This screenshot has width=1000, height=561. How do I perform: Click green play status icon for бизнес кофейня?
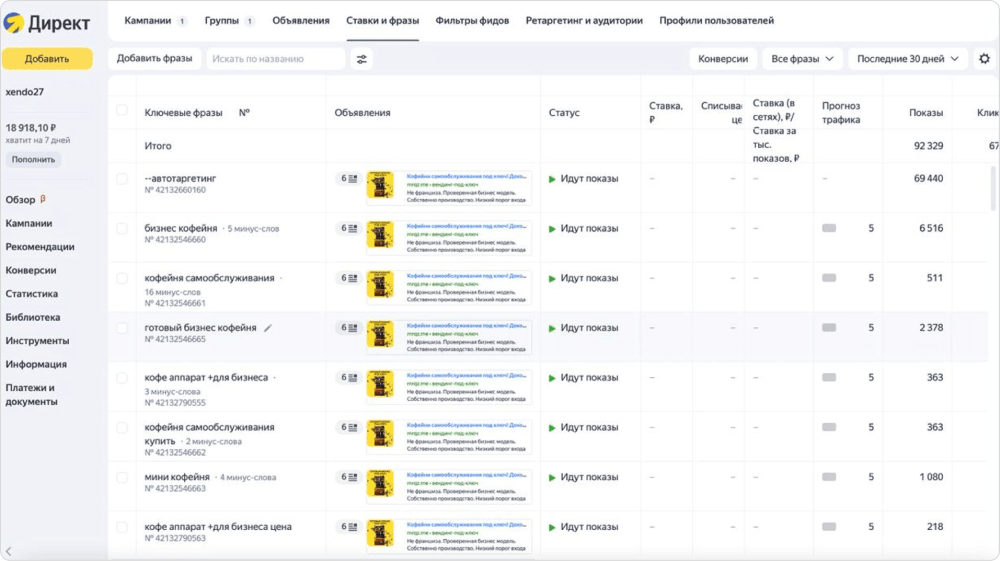pyautogui.click(x=552, y=229)
